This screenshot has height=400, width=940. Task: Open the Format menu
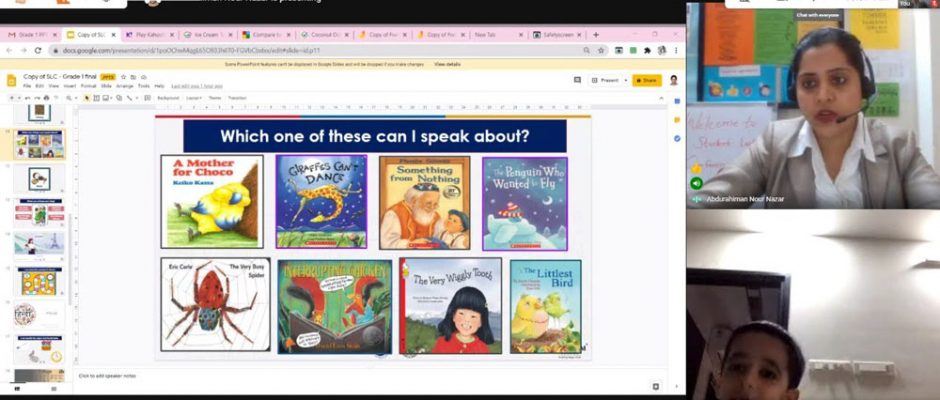[x=88, y=86]
